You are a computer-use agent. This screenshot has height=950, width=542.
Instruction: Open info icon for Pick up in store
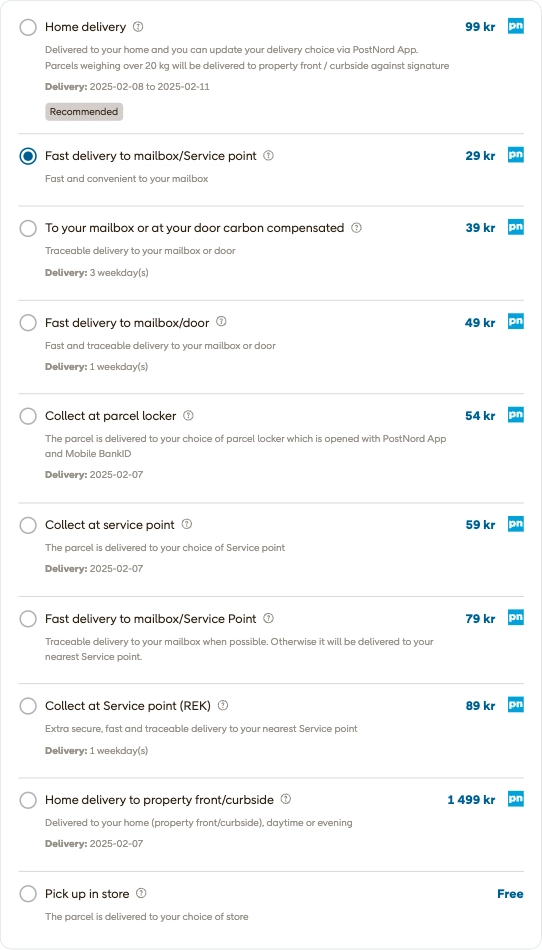pyautogui.click(x=142, y=893)
